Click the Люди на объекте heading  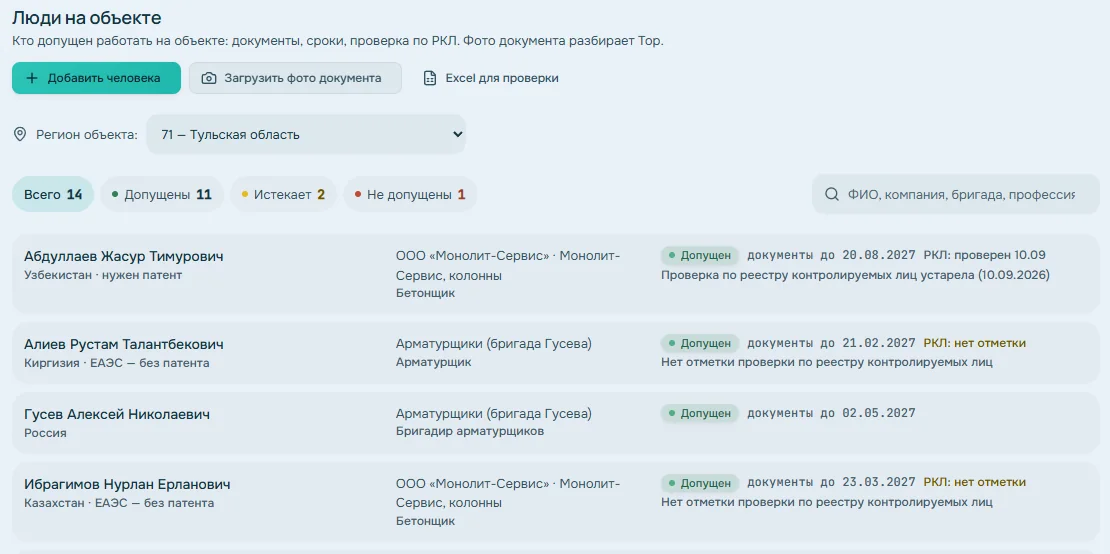[x=86, y=18]
